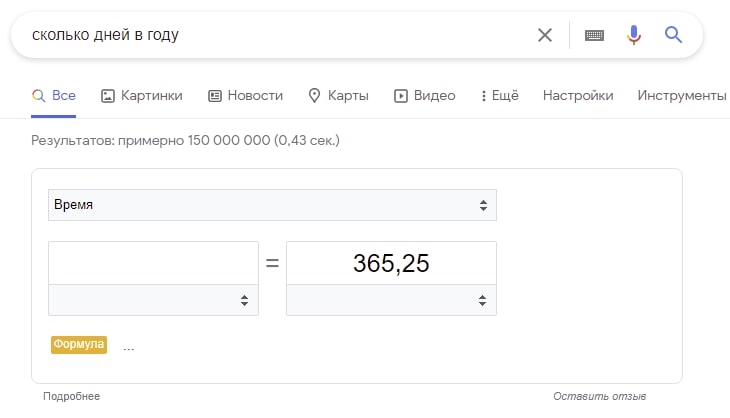
Task: Click the blue magnifier search icon
Action: (x=673, y=35)
